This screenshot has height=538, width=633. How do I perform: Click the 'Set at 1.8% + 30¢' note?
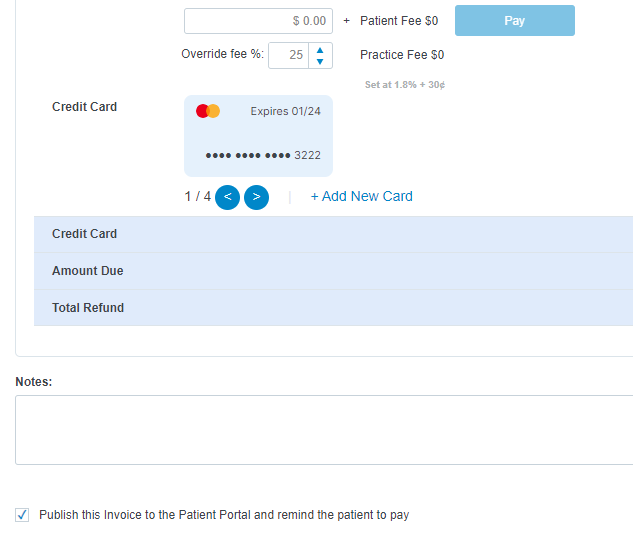(405, 85)
